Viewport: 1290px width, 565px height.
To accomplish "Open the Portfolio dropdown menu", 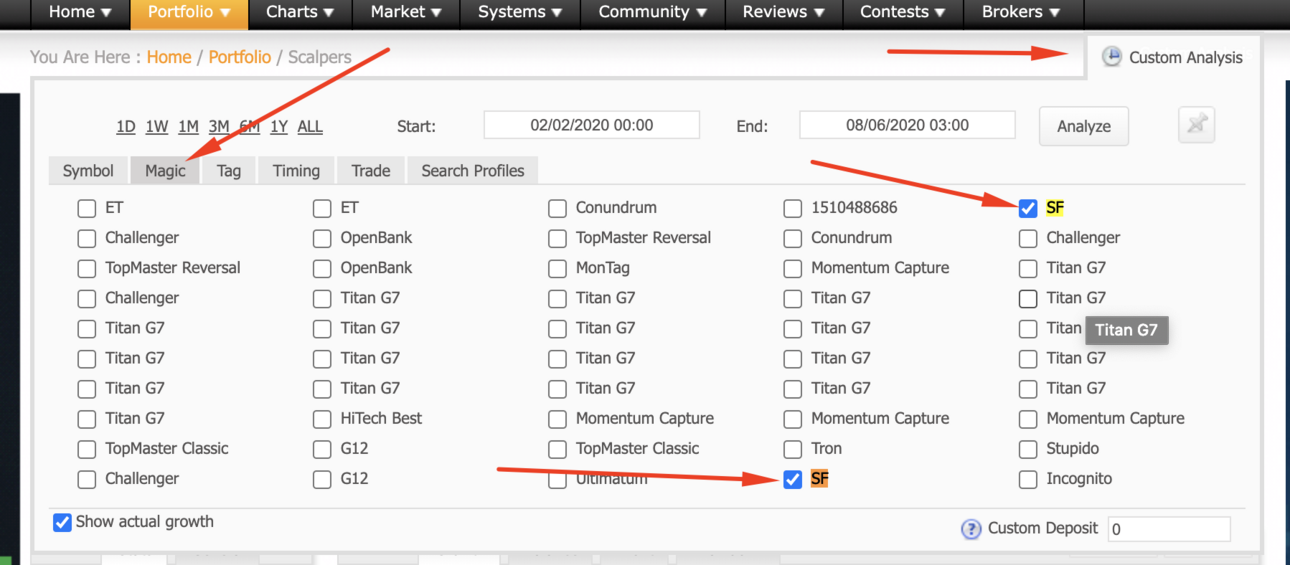I will (x=189, y=13).
